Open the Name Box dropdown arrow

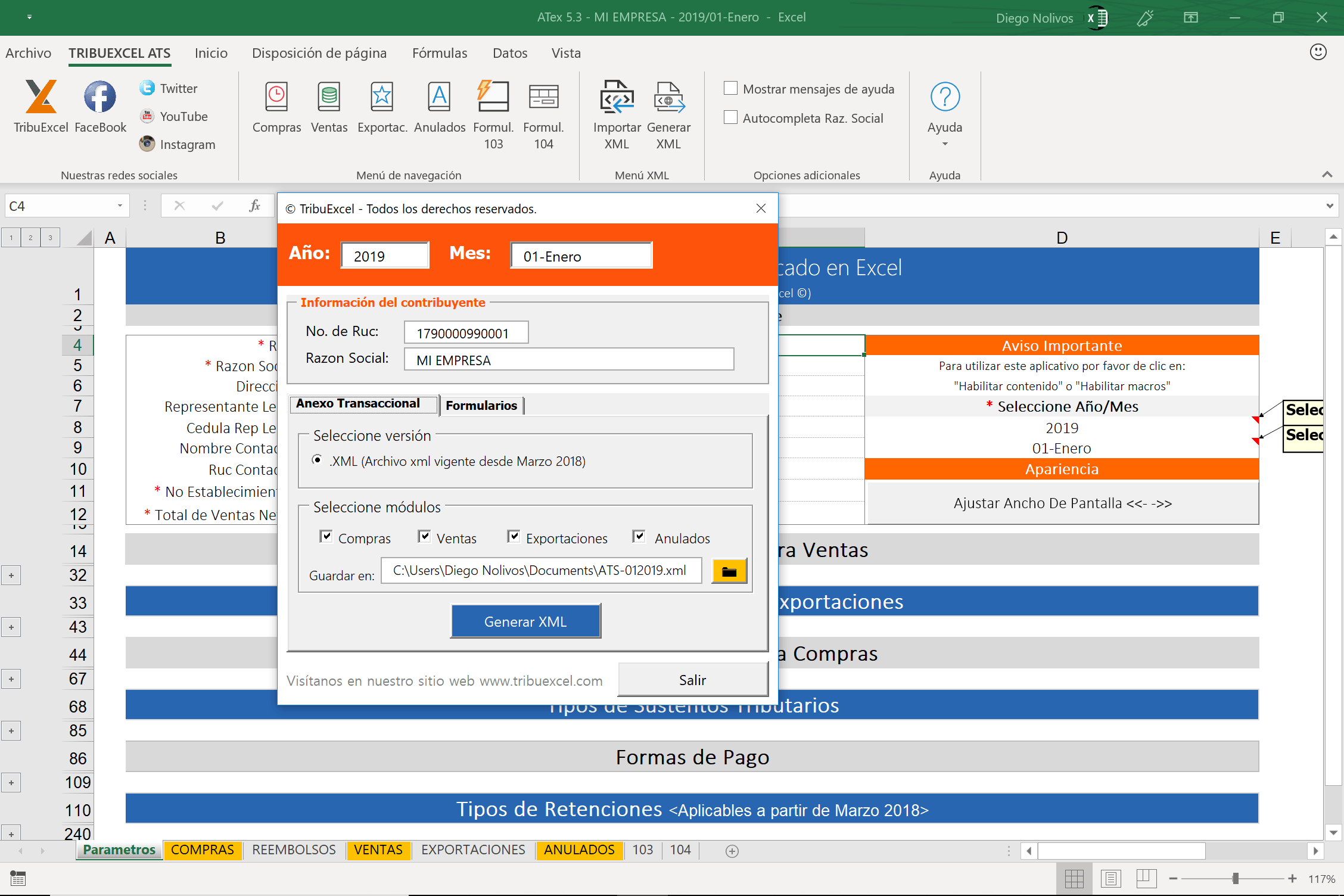click(x=120, y=206)
